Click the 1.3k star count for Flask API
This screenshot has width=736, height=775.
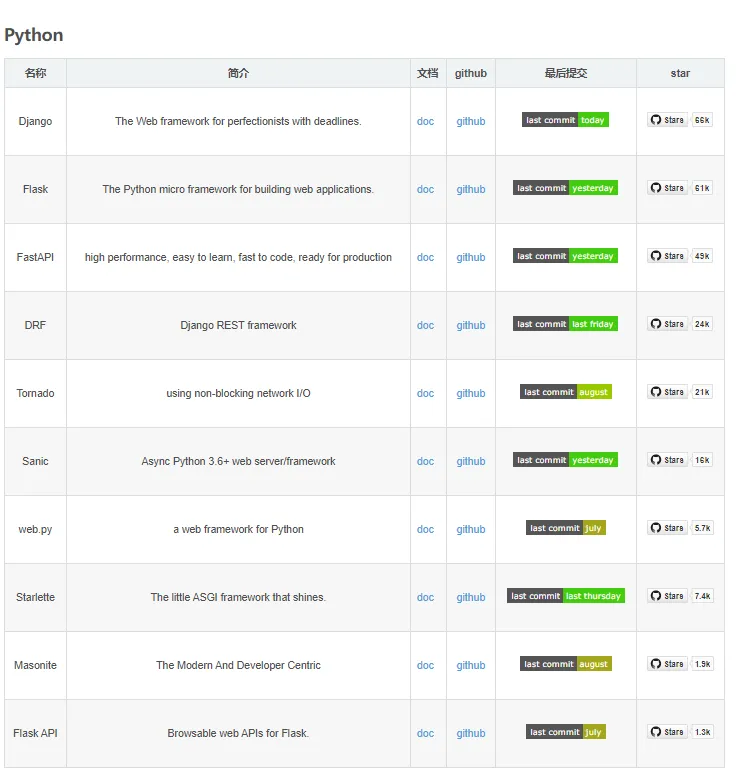pyautogui.click(x=702, y=732)
